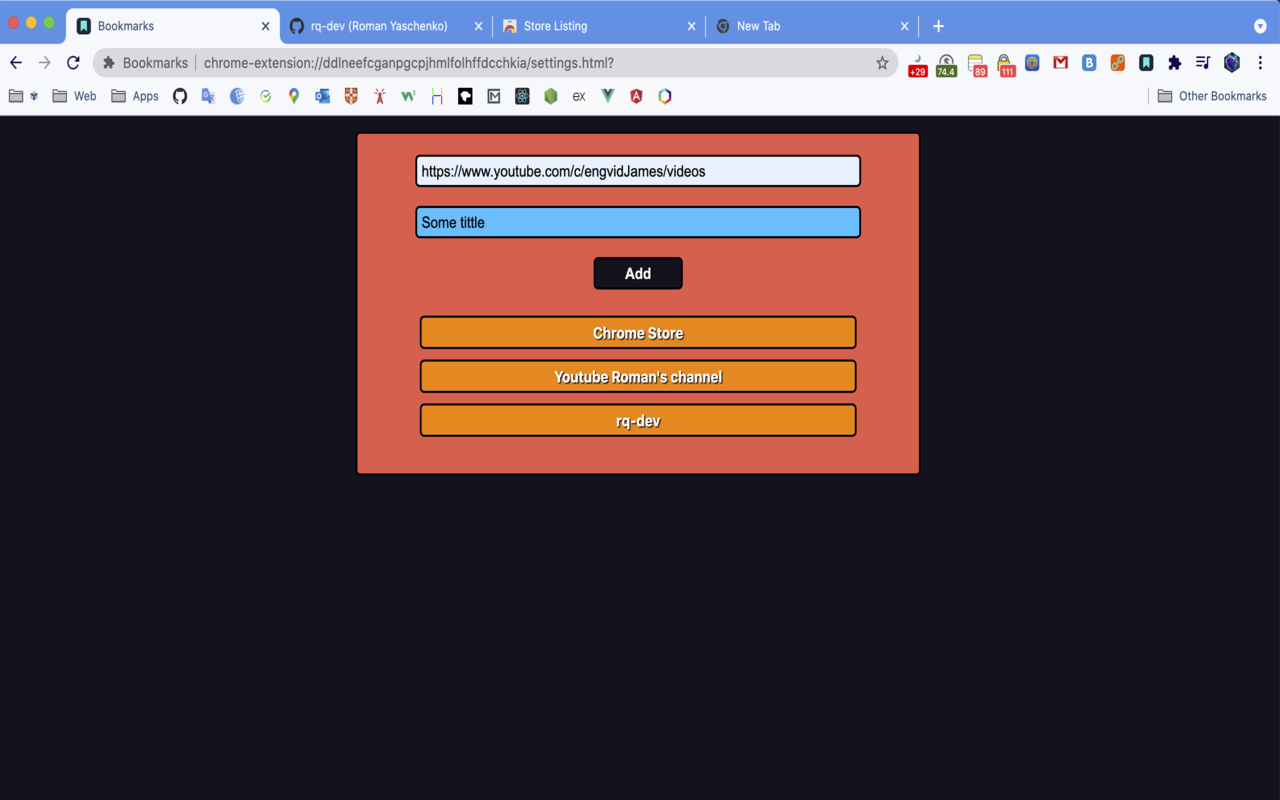Open the M letter bookmark icon

coord(494,96)
